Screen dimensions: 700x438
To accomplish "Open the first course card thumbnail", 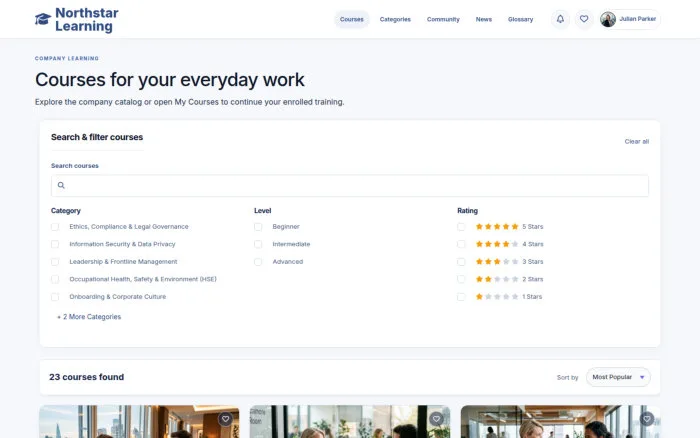I will point(139,421).
